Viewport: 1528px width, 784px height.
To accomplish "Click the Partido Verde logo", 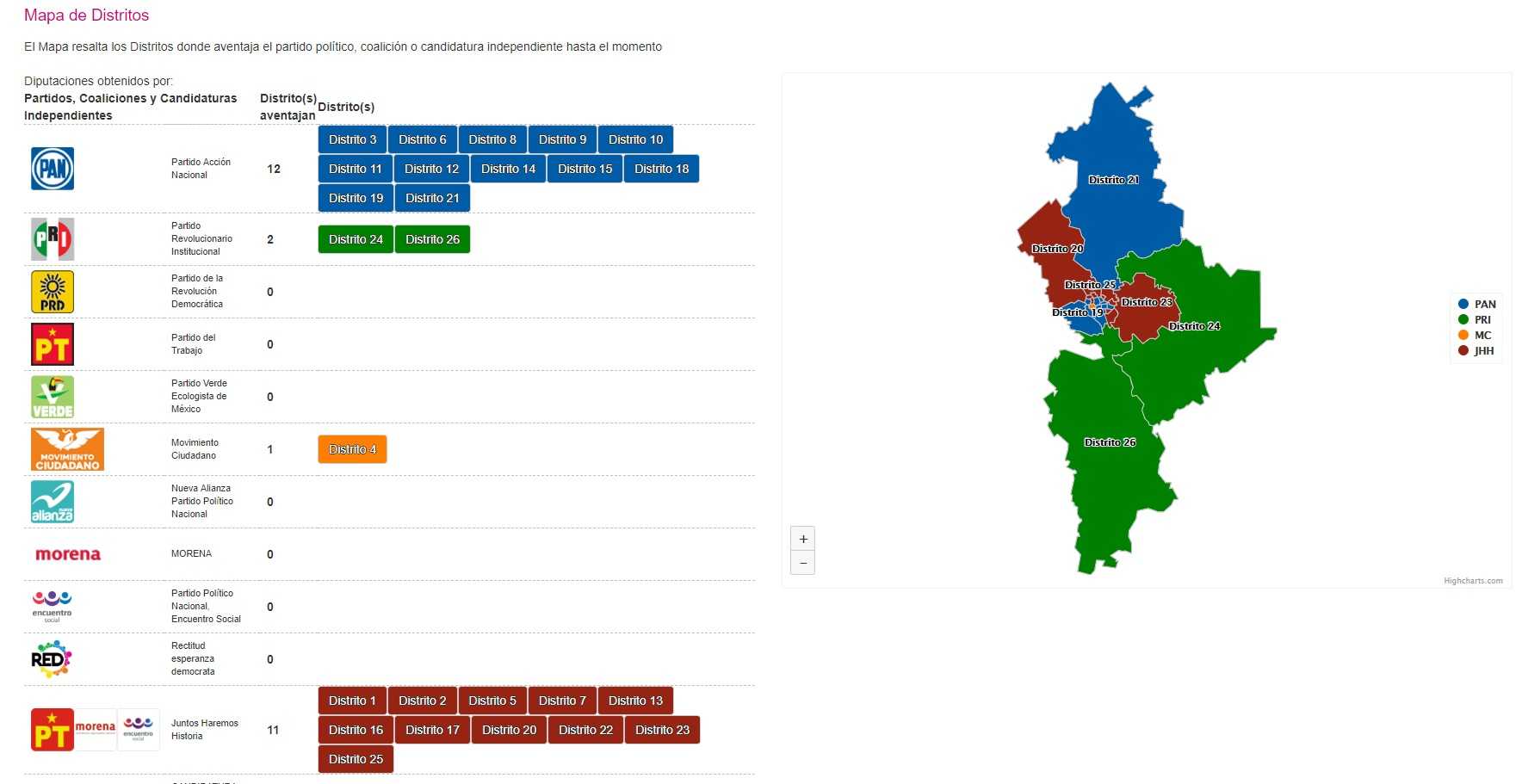I will click(53, 397).
